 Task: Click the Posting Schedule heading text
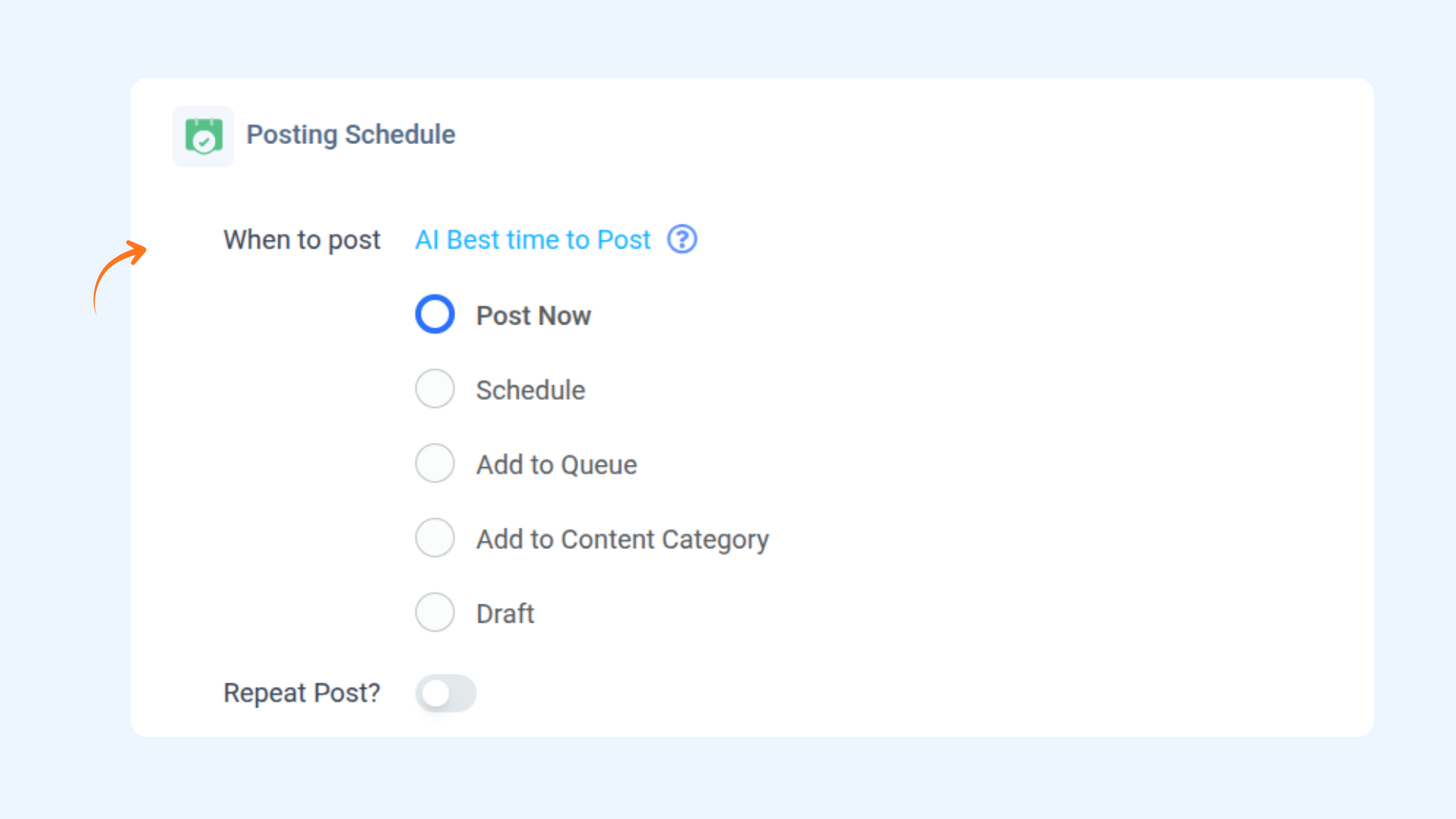350,135
